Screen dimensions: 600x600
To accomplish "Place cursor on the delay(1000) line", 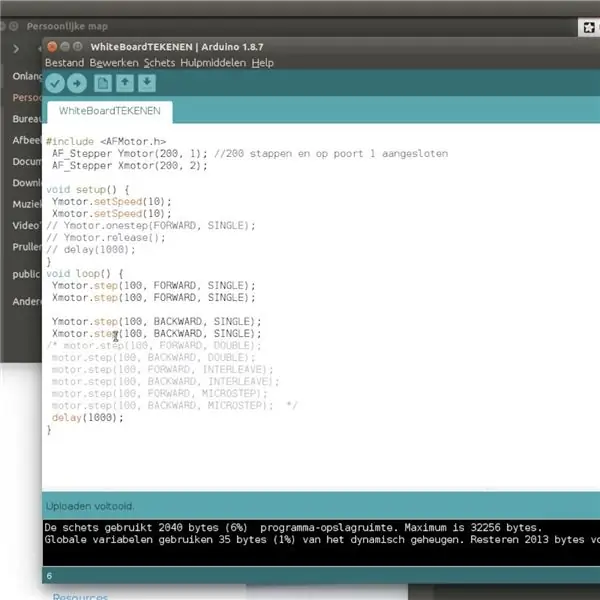I will [88, 417].
